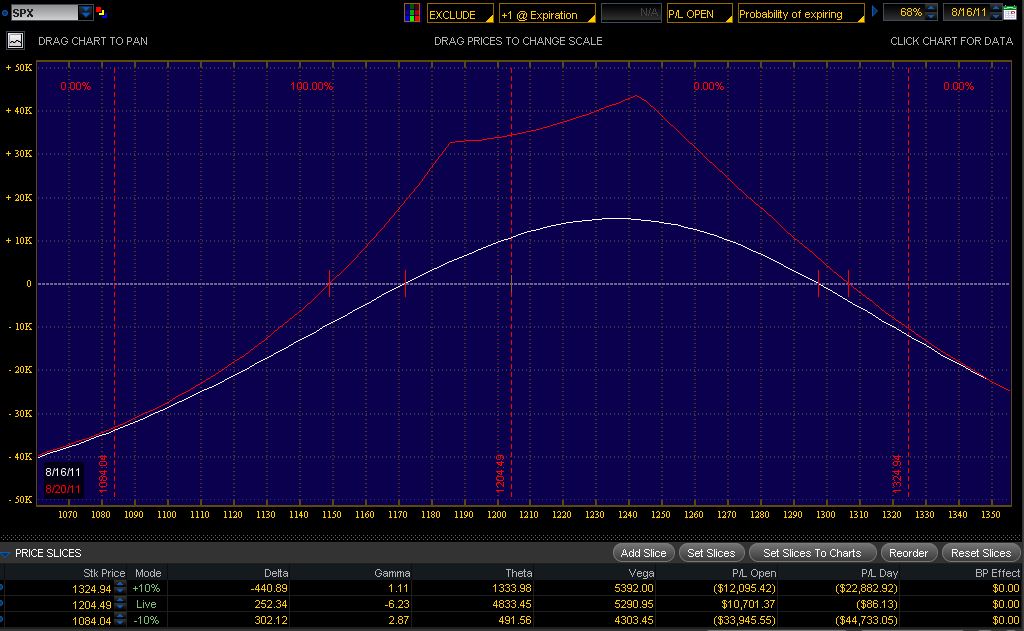Click the 1084.04 stock price cell
Viewport: 1024px width, 631px height.
(x=91, y=621)
